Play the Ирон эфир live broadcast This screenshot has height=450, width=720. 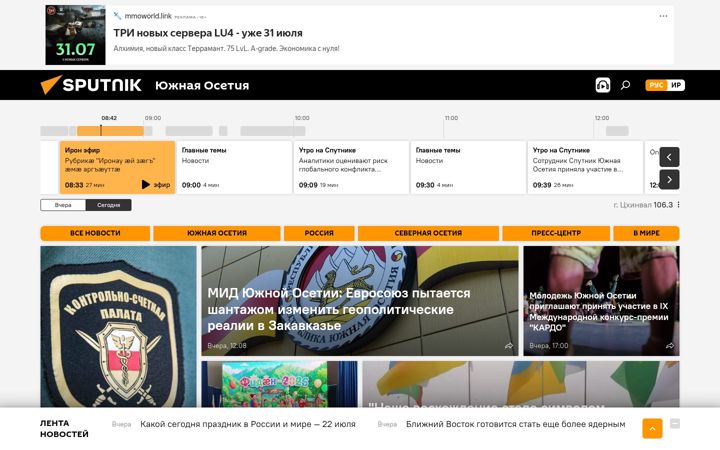(x=156, y=185)
